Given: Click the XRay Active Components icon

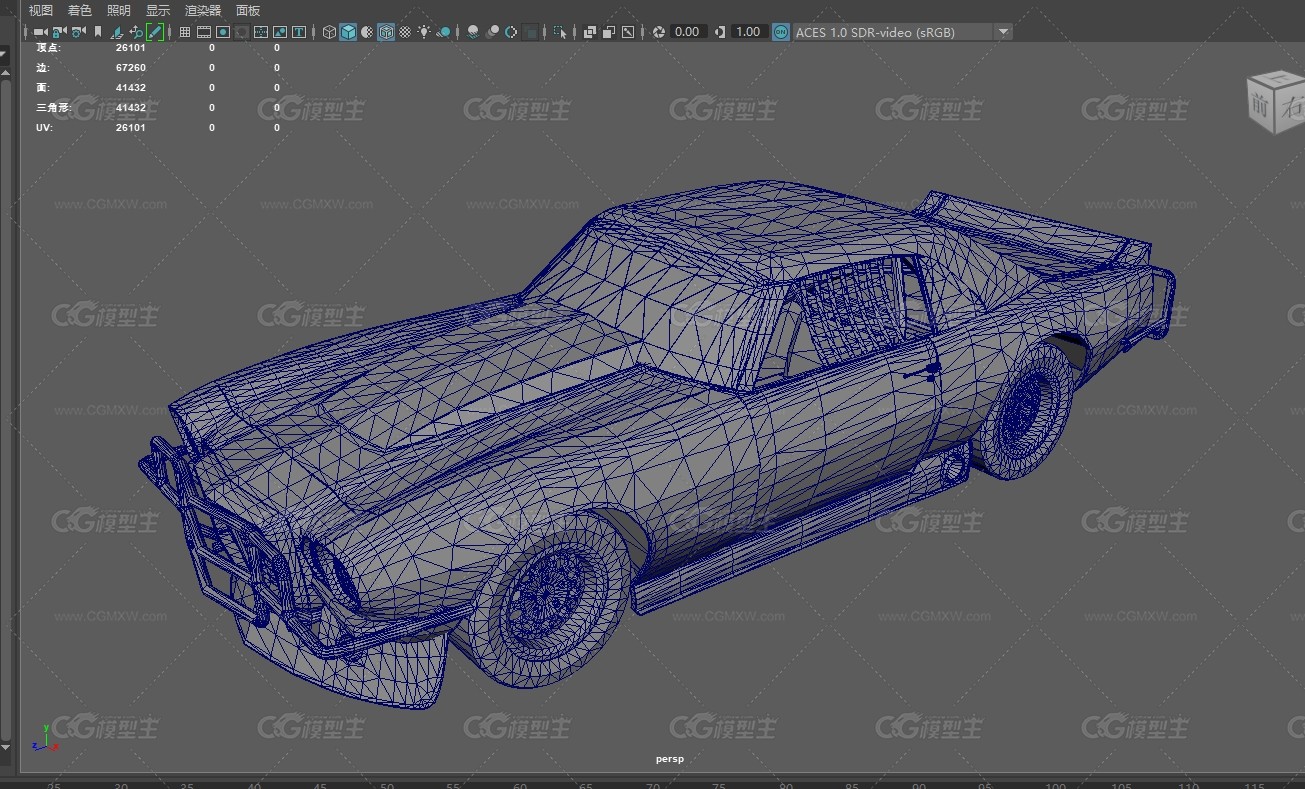Looking at the screenshot, I should [x=608, y=32].
